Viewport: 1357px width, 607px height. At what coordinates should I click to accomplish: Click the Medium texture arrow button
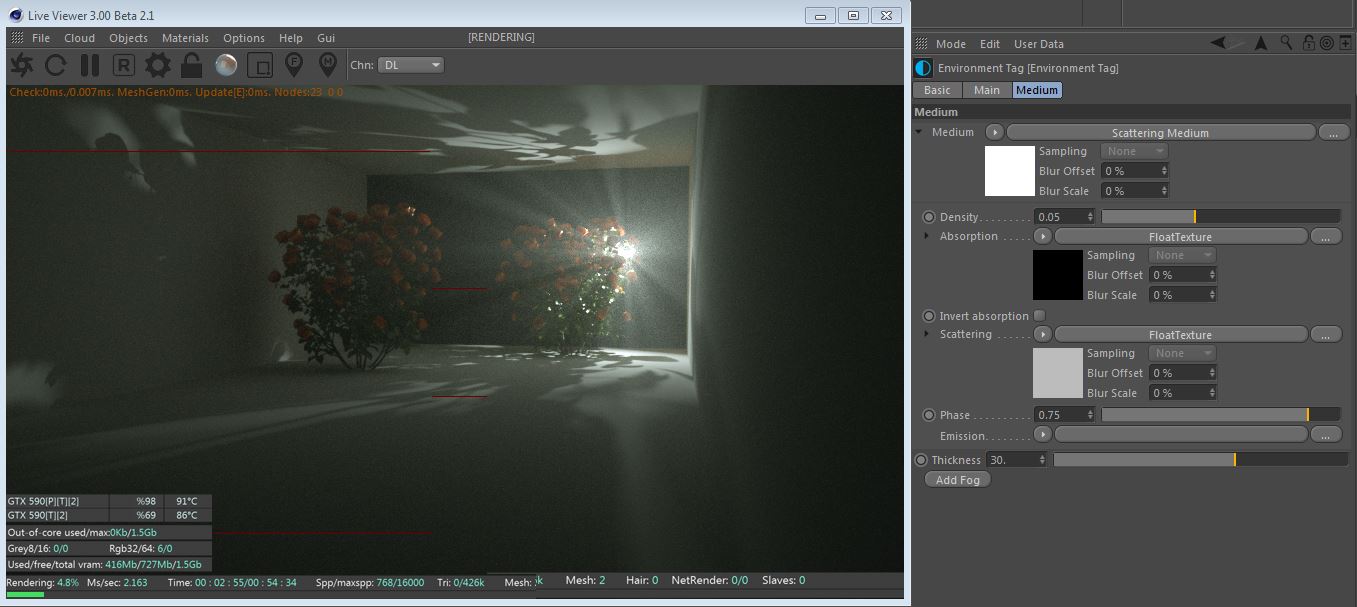tap(994, 132)
